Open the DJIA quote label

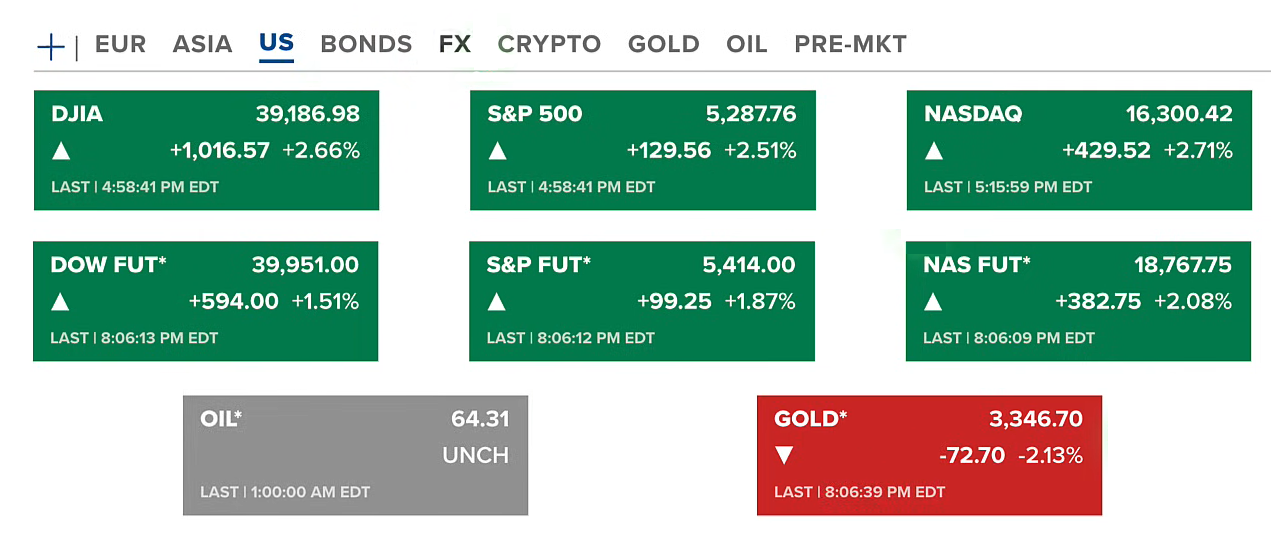77,114
